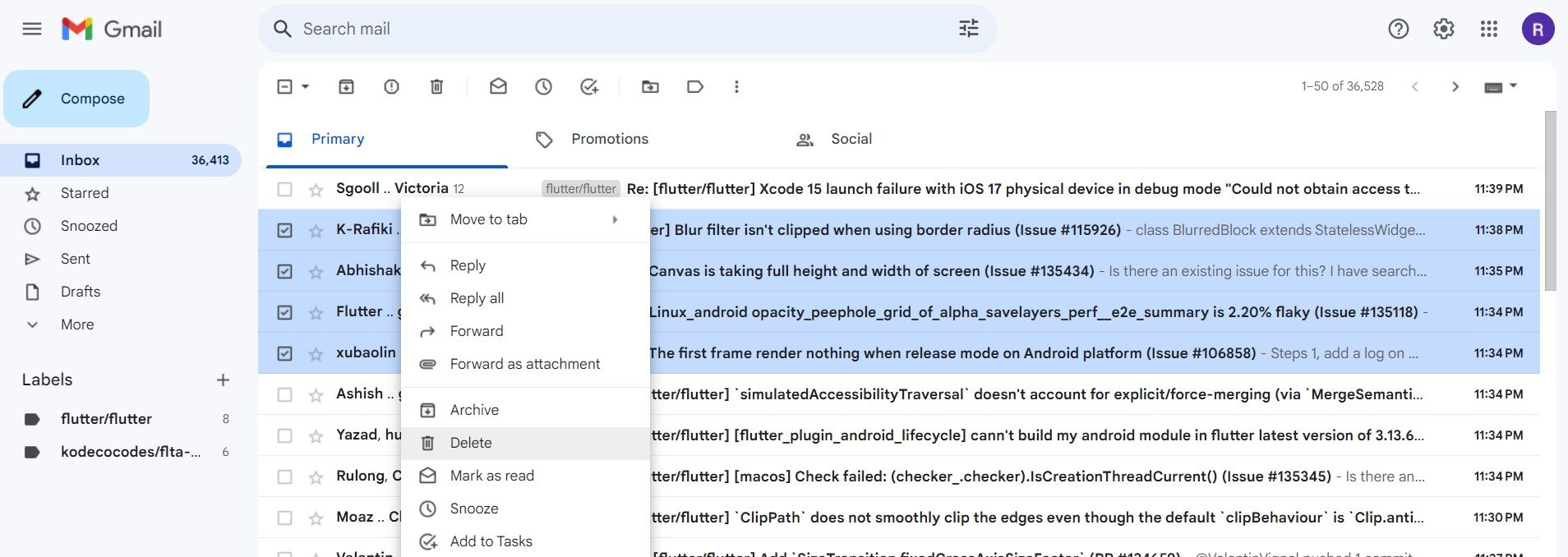Click the Gmail logo
This screenshot has width=1568, height=557.
pyautogui.click(x=112, y=30)
